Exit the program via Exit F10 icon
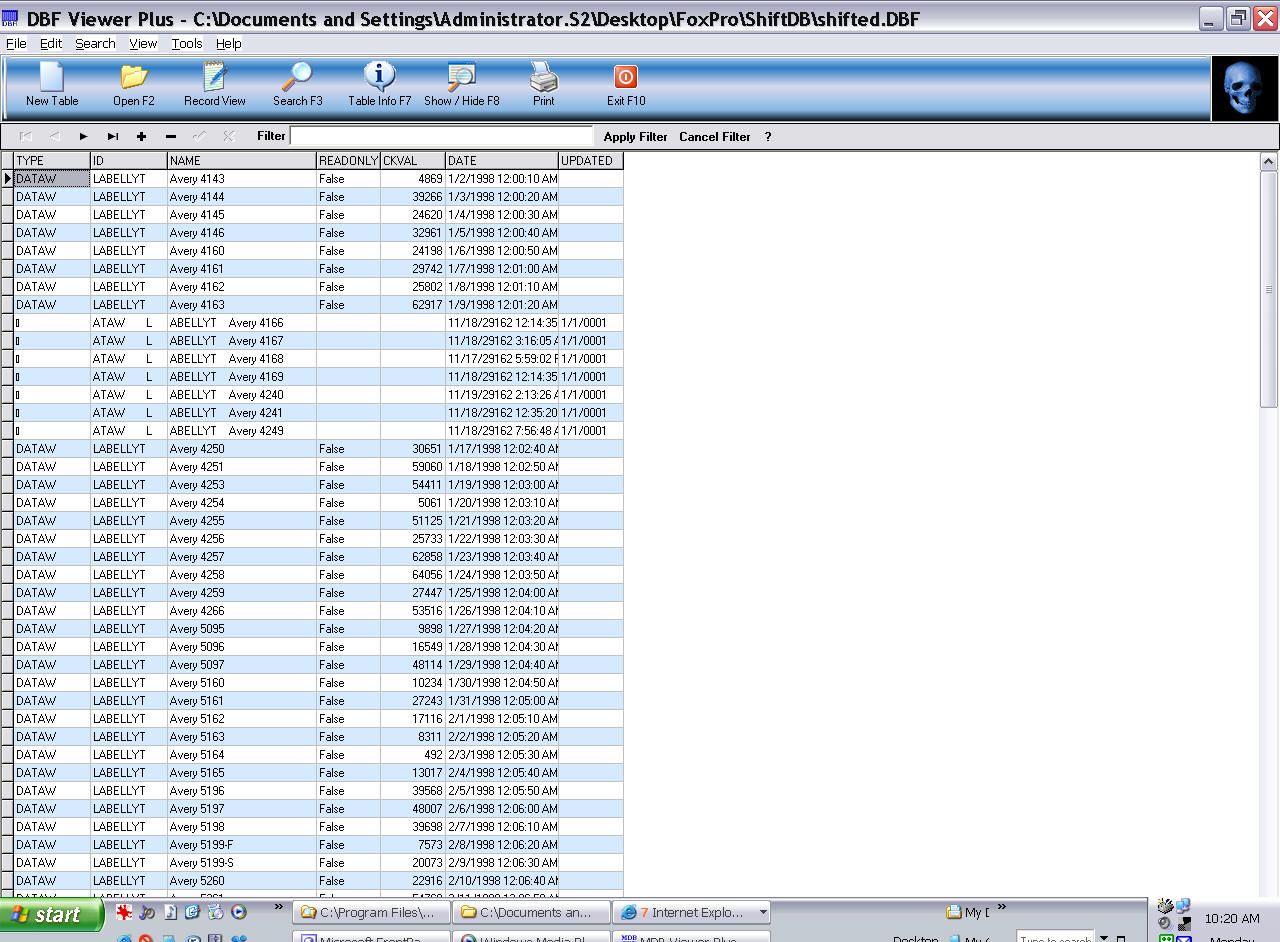 (626, 78)
